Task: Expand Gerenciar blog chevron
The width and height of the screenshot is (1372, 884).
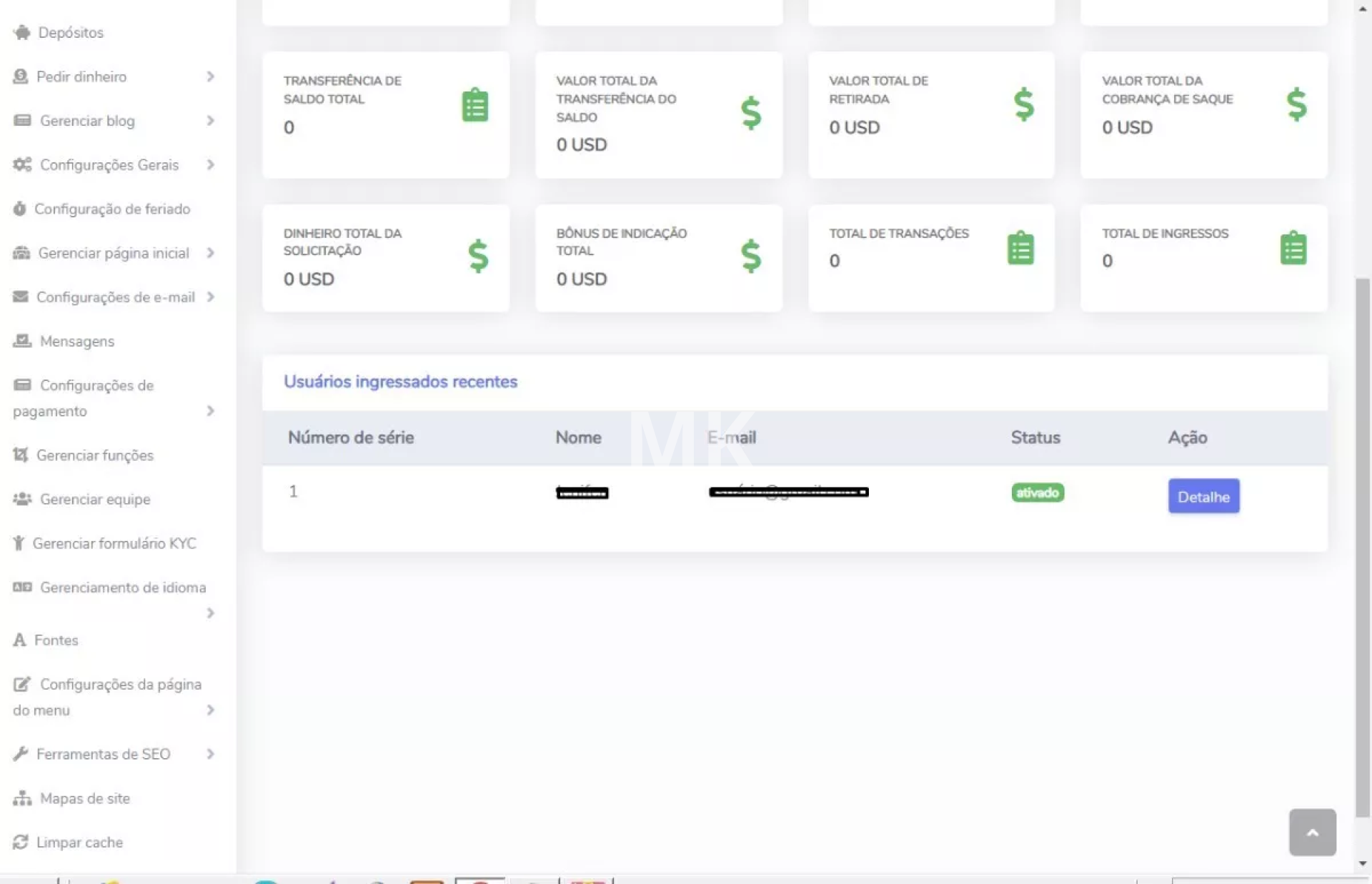Action: tap(210, 121)
